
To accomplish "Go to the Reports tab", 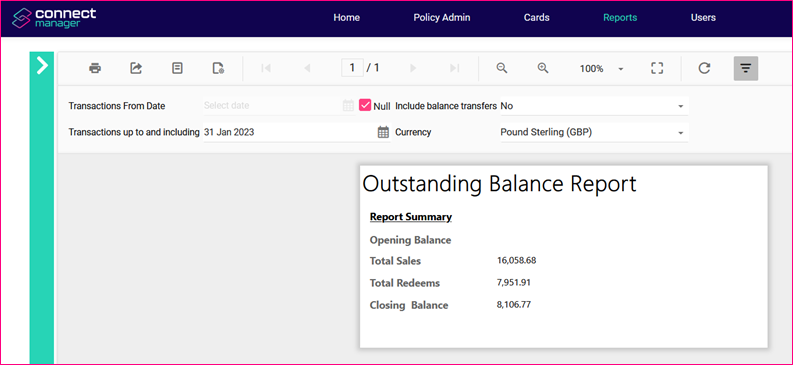I will (620, 18).
